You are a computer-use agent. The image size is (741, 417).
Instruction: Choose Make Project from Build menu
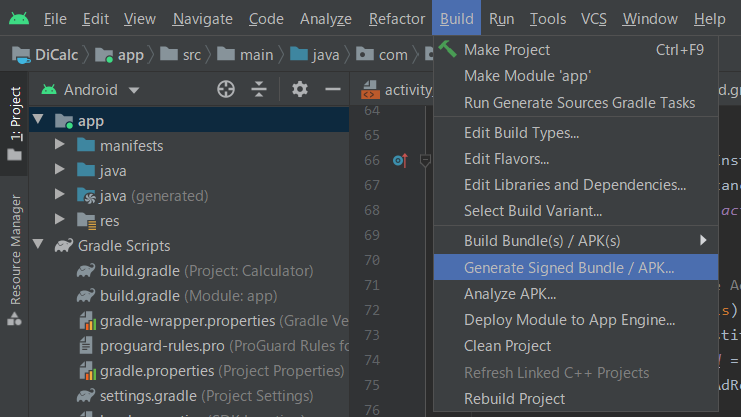[576, 50]
